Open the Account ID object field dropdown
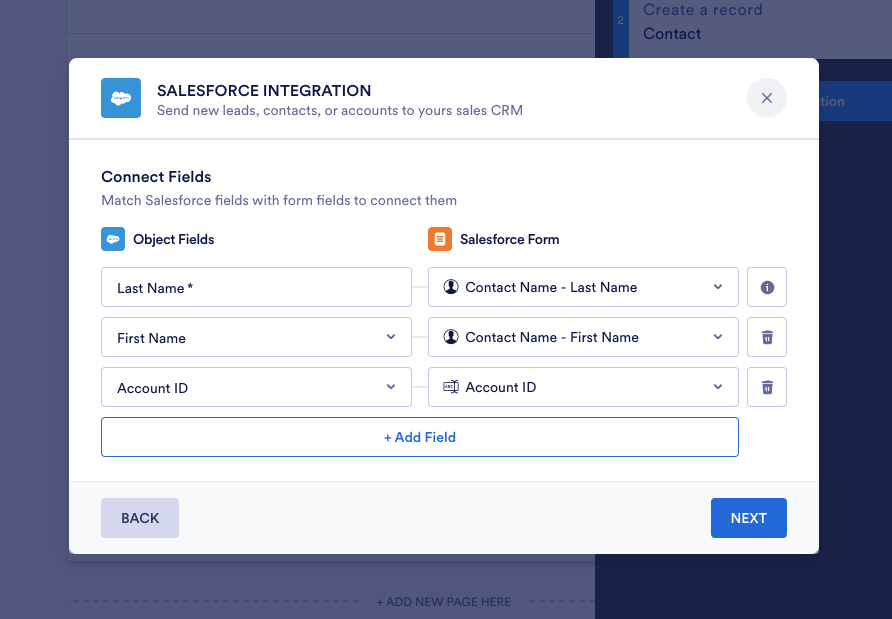This screenshot has width=892, height=619. tap(256, 387)
